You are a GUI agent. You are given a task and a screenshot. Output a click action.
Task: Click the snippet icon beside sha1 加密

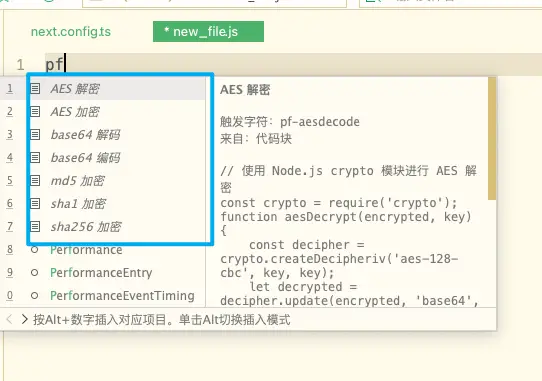[35, 204]
